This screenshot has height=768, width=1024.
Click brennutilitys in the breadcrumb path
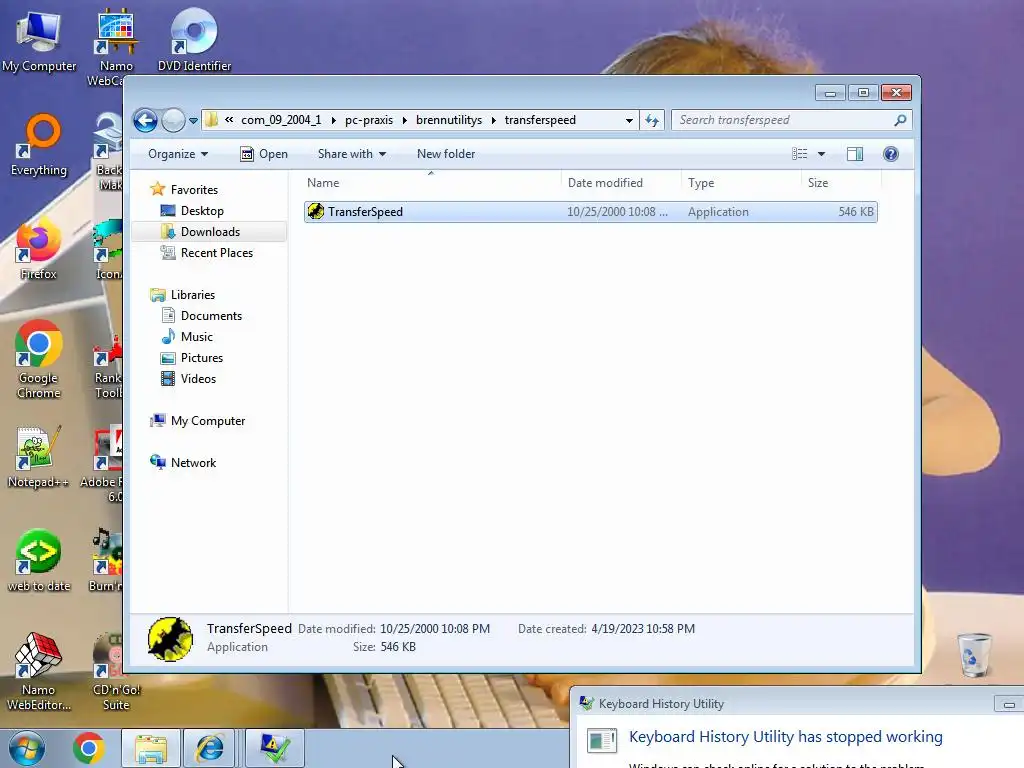pyautogui.click(x=449, y=120)
